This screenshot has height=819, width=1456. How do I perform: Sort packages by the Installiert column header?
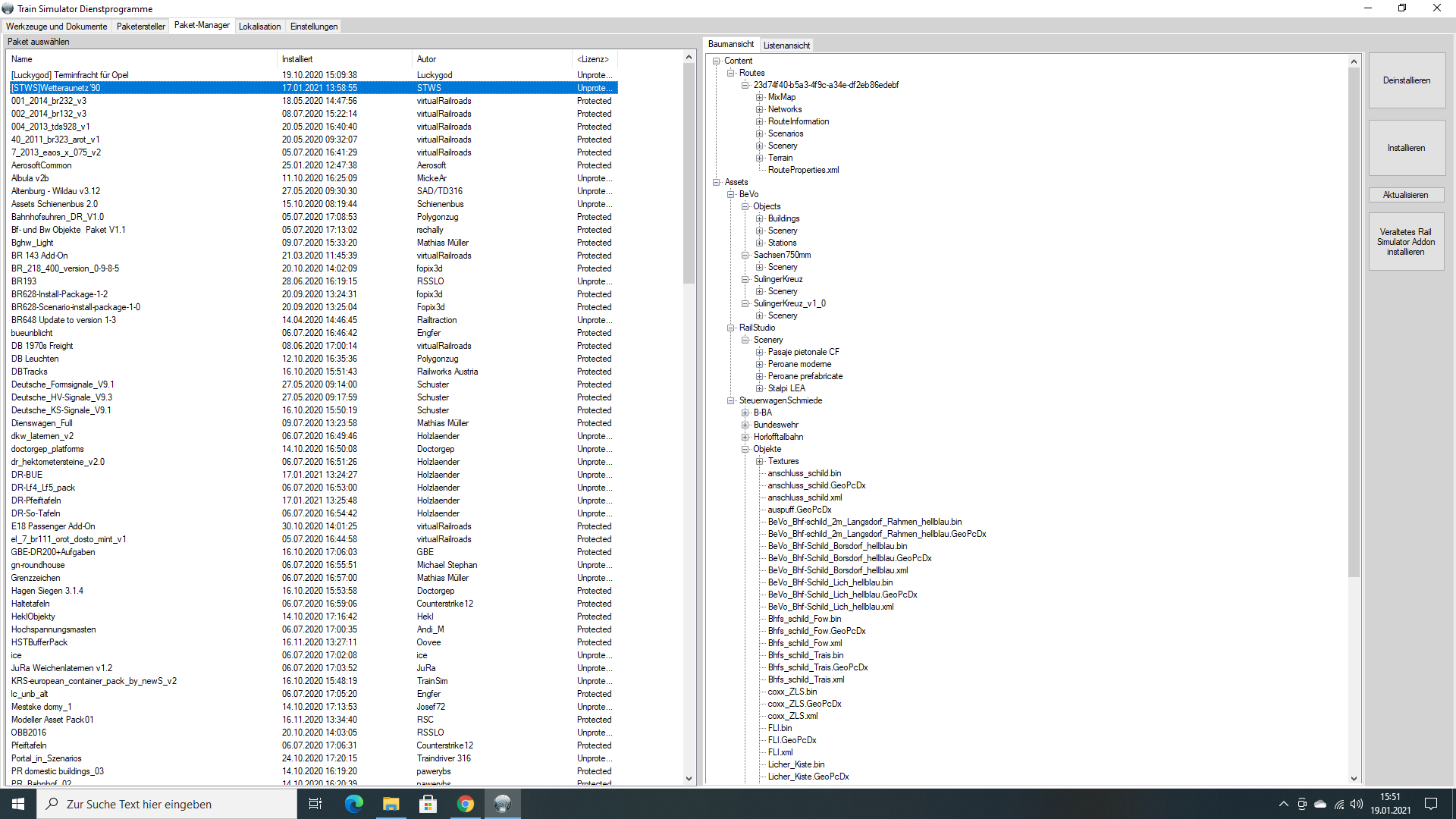point(297,59)
